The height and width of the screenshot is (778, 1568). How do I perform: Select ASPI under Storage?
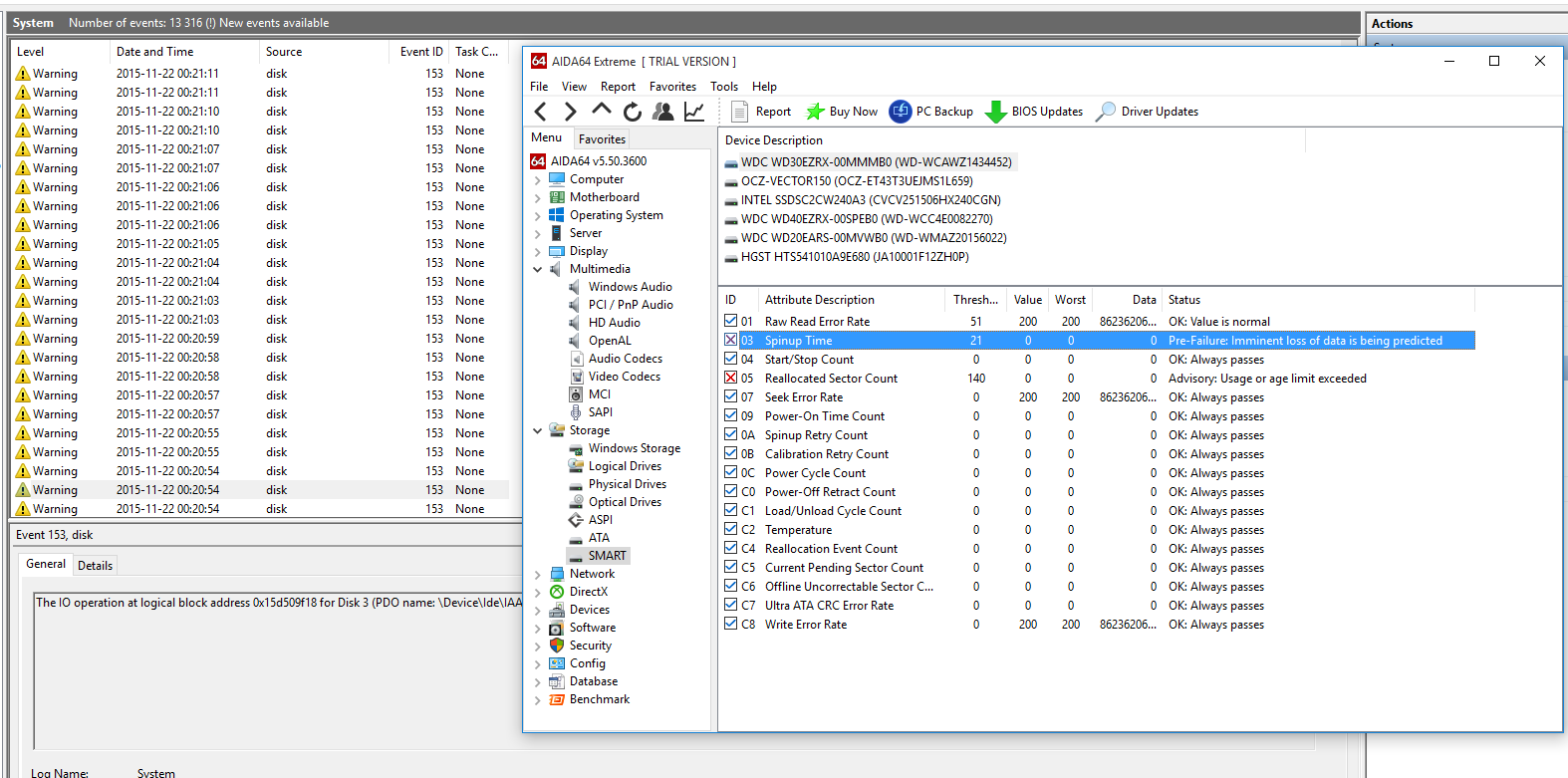[x=600, y=520]
